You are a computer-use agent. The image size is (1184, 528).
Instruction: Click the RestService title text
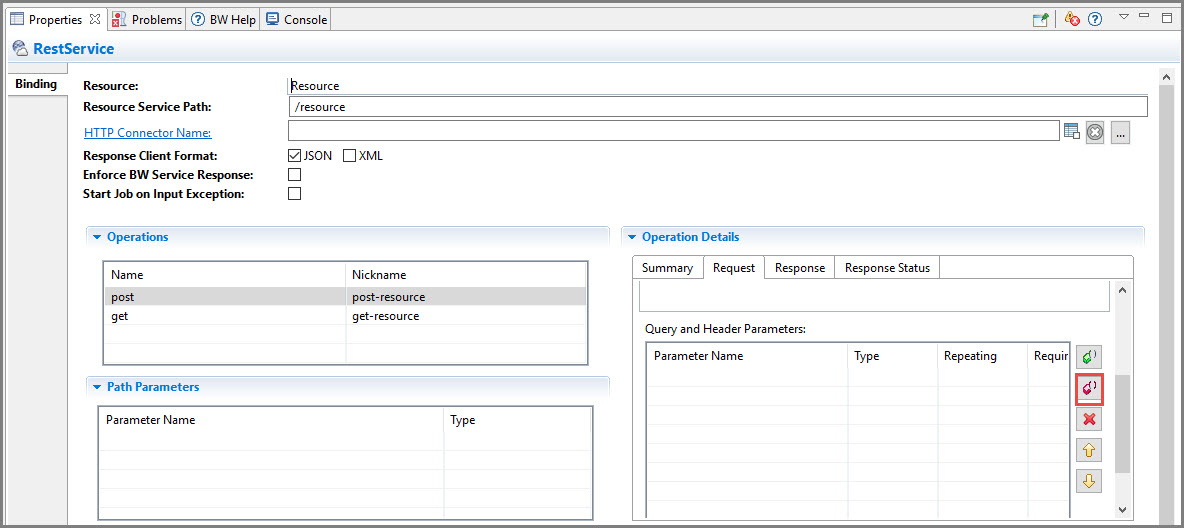point(73,49)
